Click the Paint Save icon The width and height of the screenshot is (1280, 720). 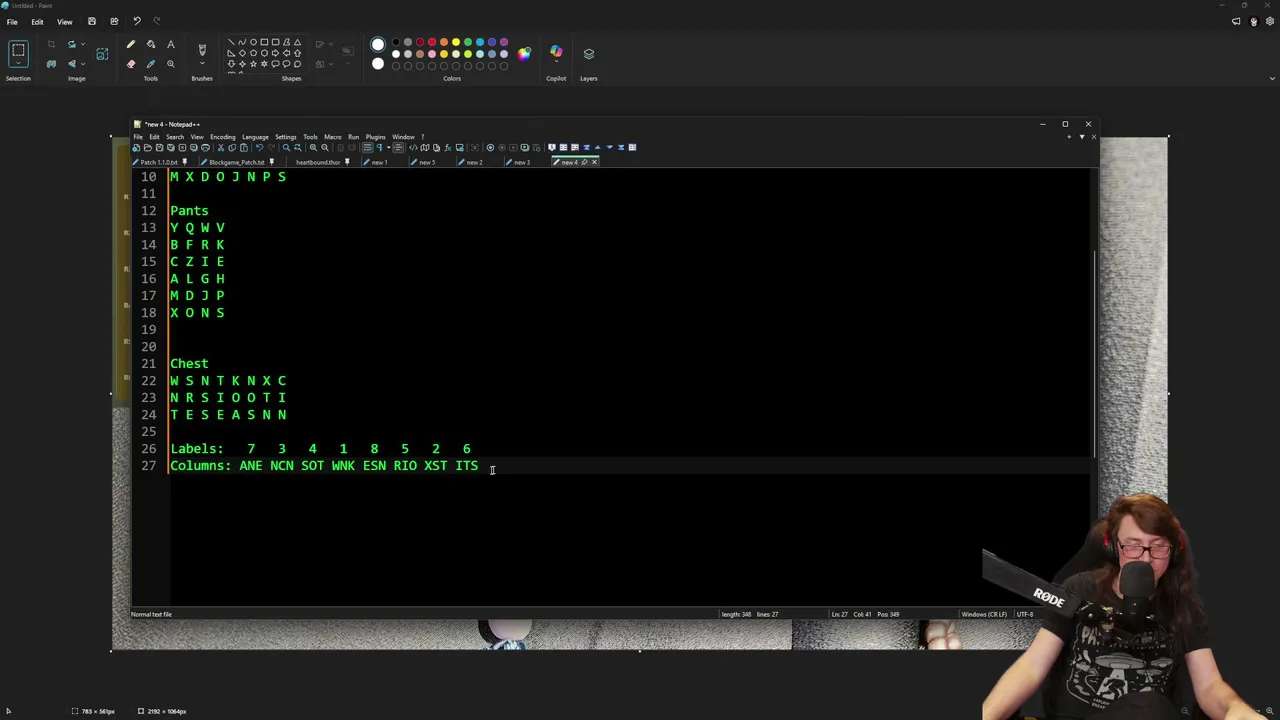(92, 21)
